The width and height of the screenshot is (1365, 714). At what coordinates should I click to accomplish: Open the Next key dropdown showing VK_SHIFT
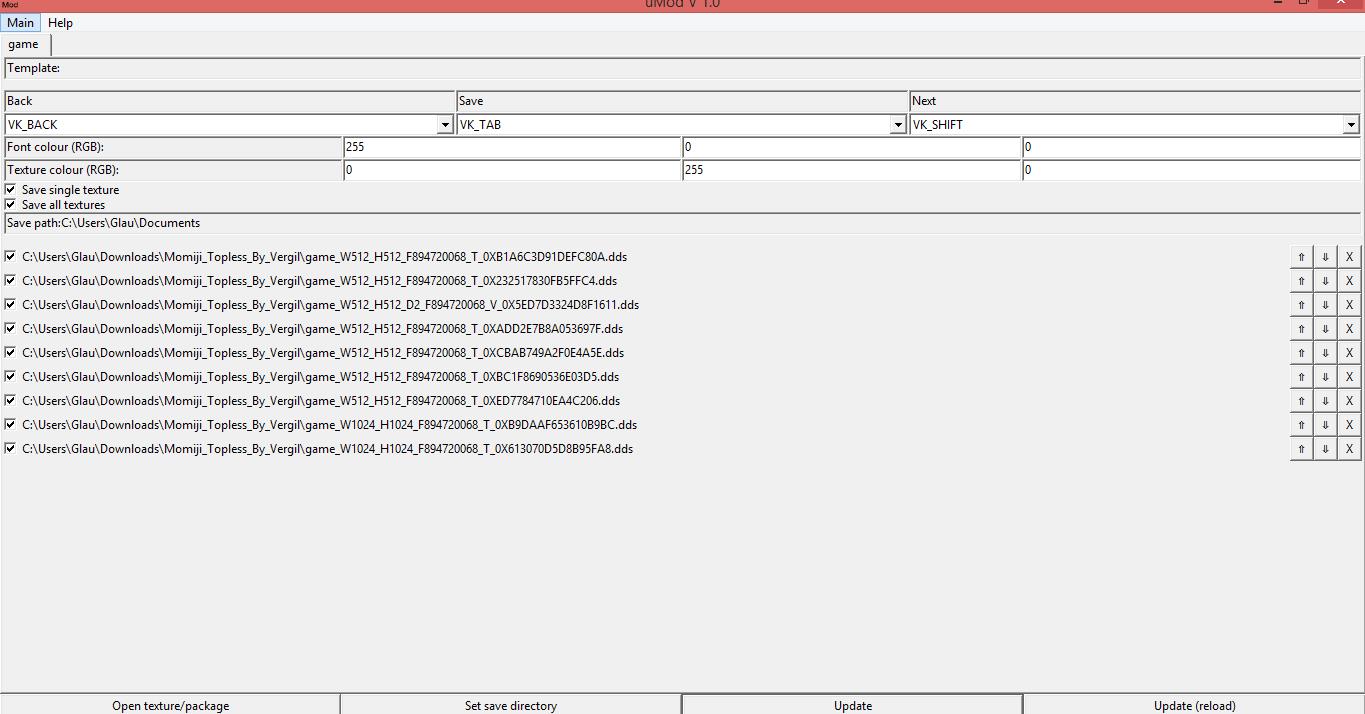pos(1351,125)
